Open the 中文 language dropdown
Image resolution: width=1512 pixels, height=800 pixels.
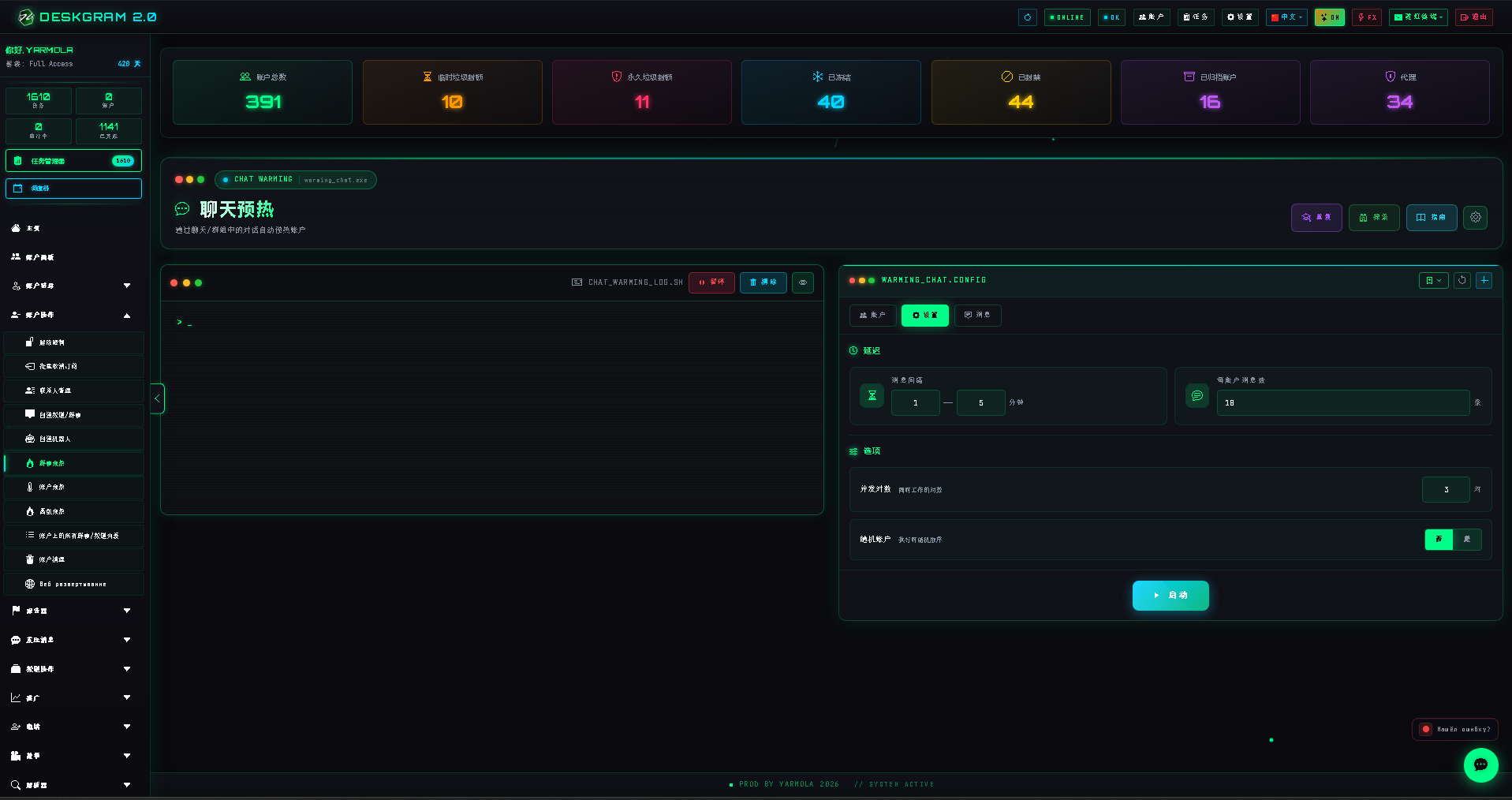1286,17
